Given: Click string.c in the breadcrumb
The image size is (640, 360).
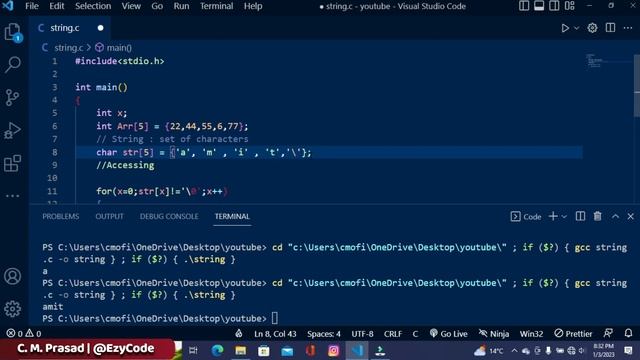Looking at the screenshot, I should click(68, 48).
